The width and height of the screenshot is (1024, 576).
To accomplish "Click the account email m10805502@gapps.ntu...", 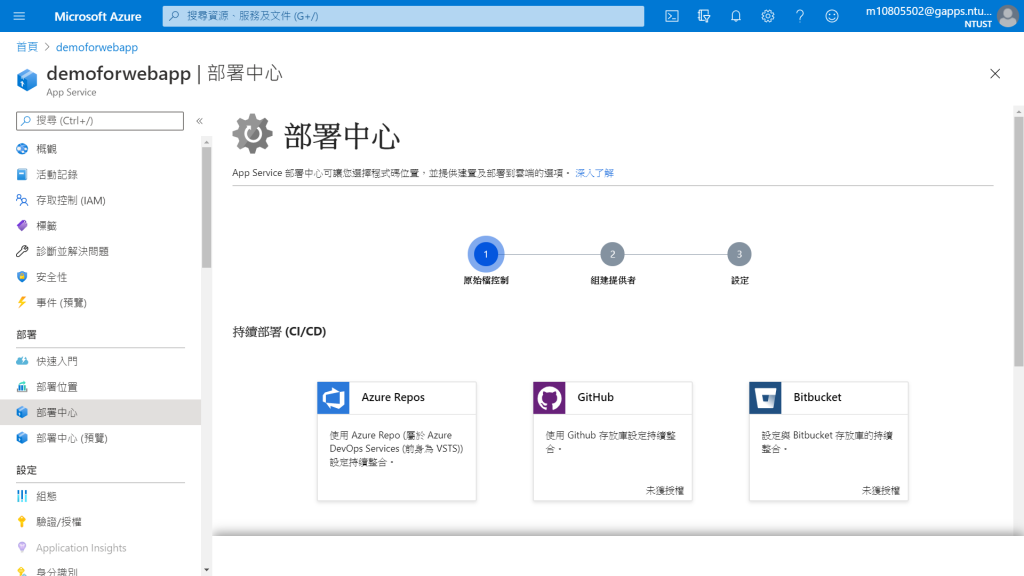I will point(929,11).
